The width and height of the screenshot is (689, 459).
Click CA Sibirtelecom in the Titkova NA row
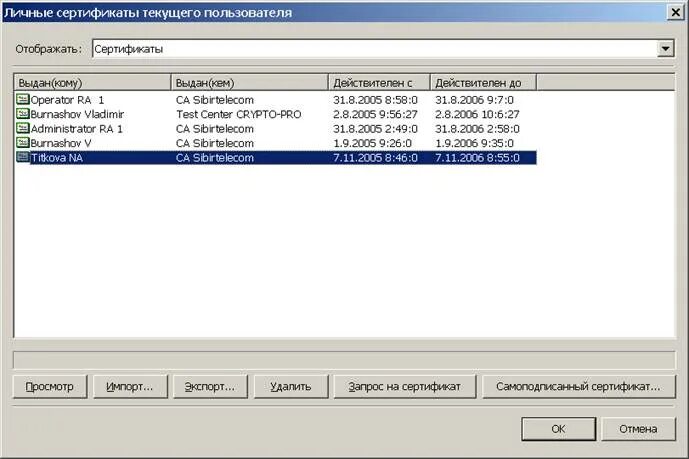pos(215,158)
